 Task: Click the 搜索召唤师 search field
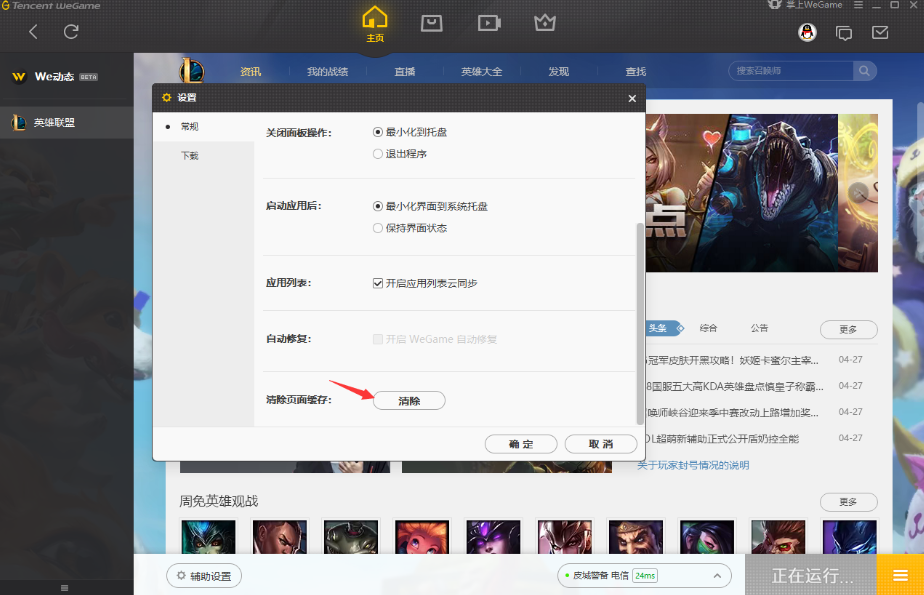coord(791,71)
